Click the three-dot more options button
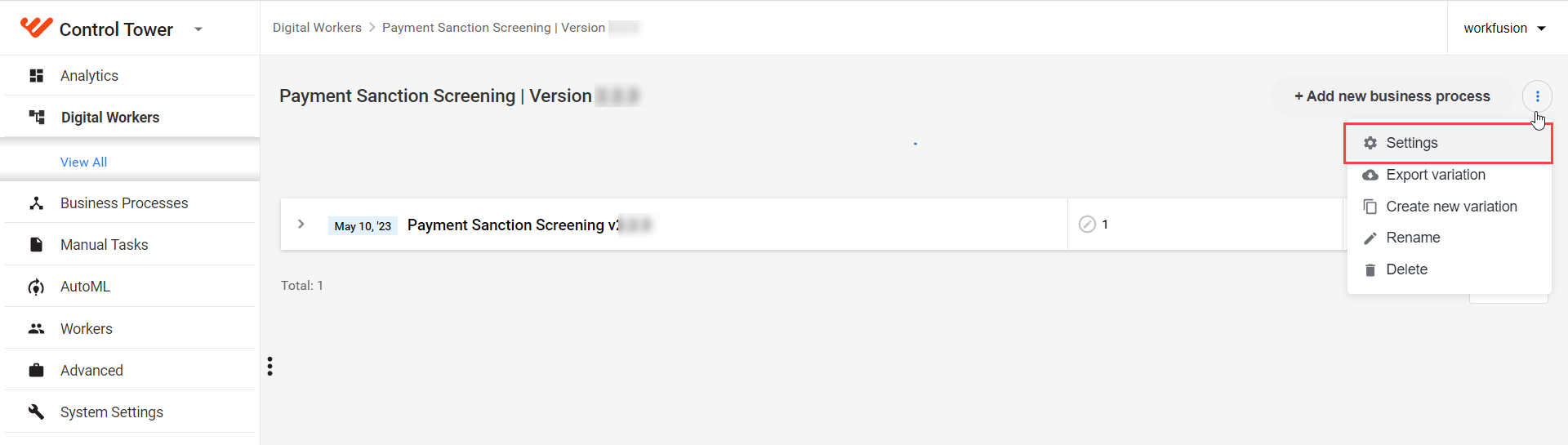The width and height of the screenshot is (1568, 445). (x=1537, y=96)
